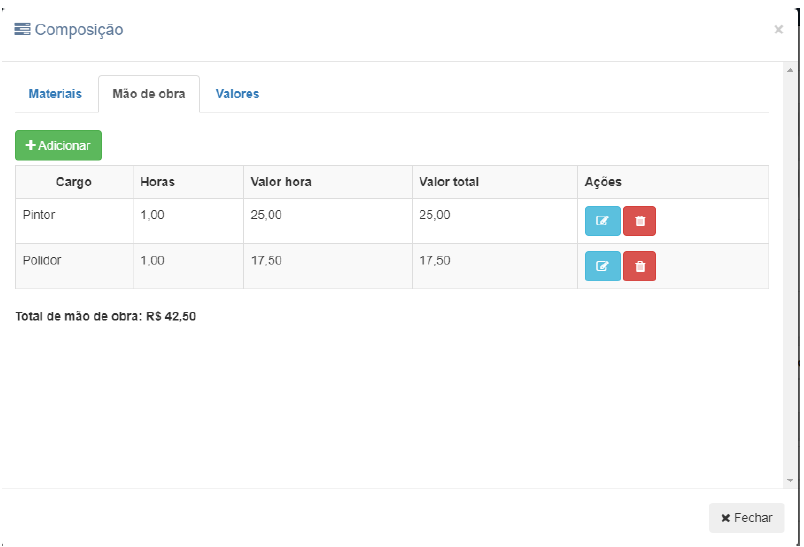The width and height of the screenshot is (804, 547).
Task: Click the Cargo column header
Action: pos(74,182)
